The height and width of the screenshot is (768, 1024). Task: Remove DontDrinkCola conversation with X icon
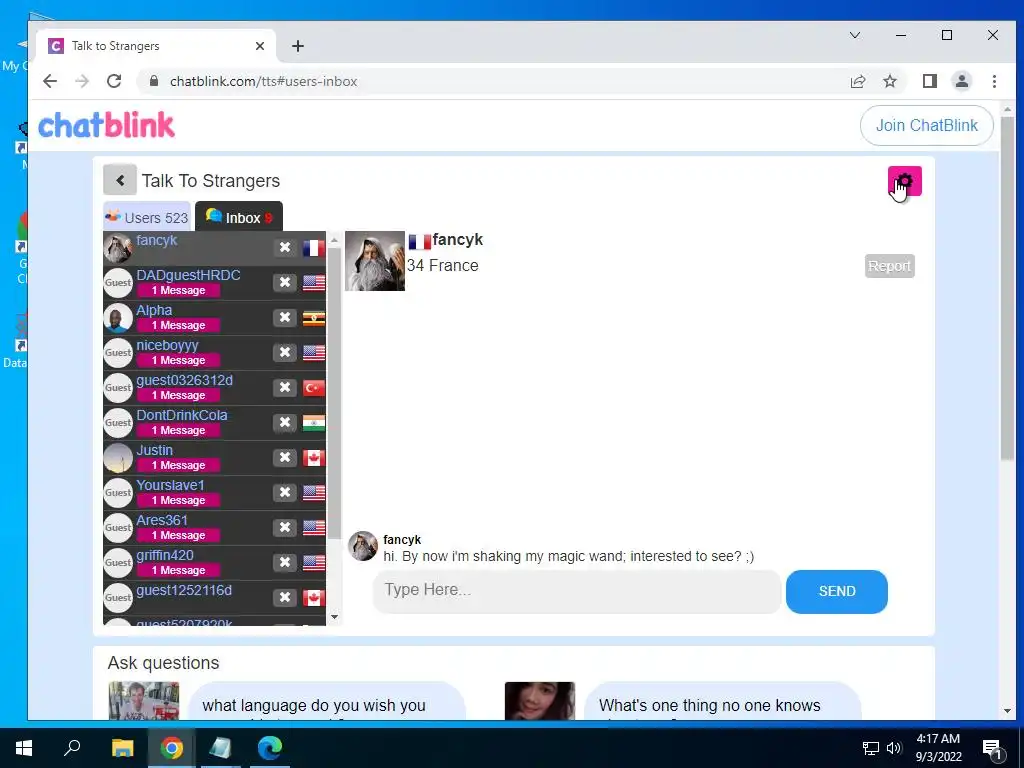pos(285,423)
